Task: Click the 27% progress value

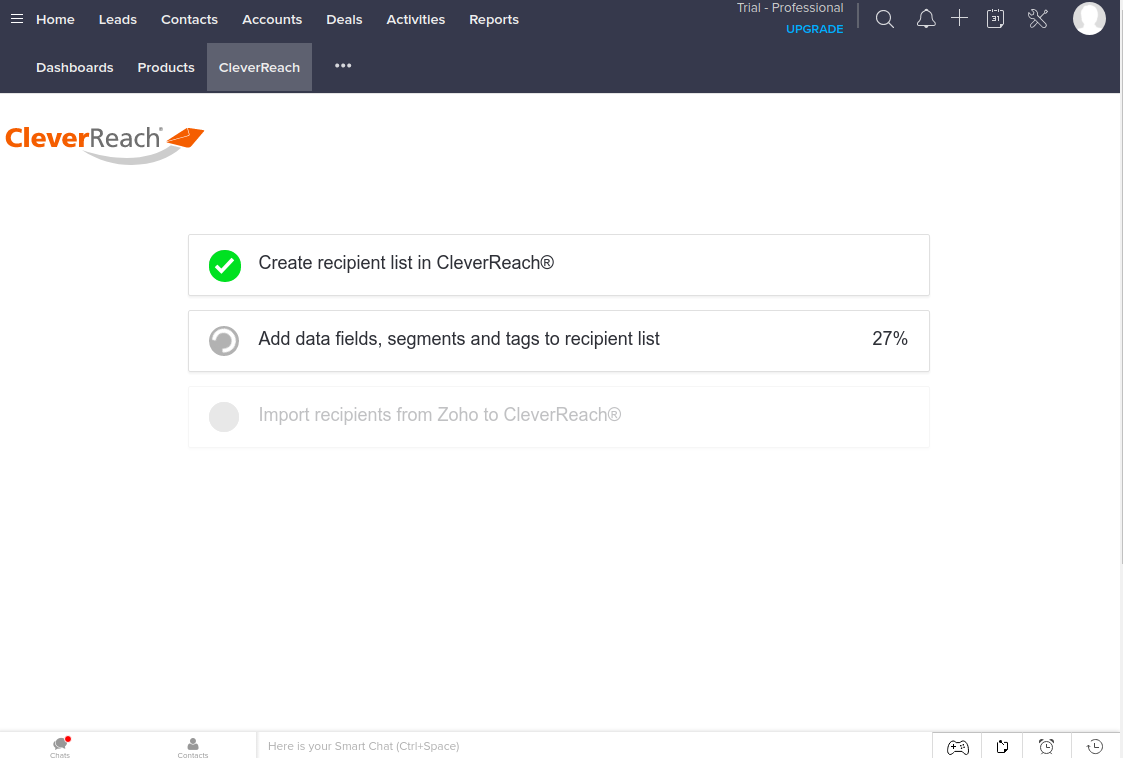Action: click(890, 338)
